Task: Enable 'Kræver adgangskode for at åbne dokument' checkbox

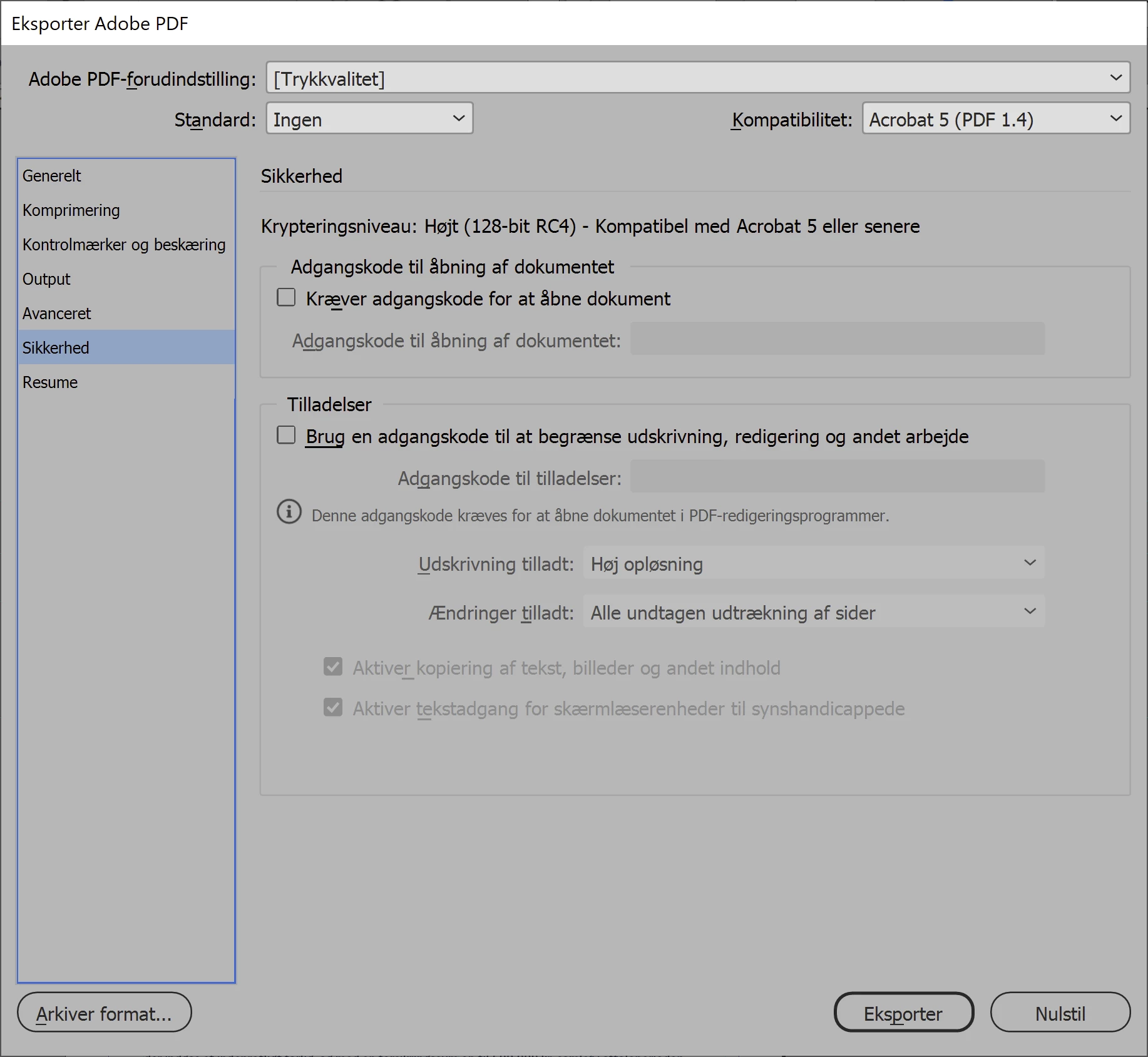Action: [x=286, y=297]
